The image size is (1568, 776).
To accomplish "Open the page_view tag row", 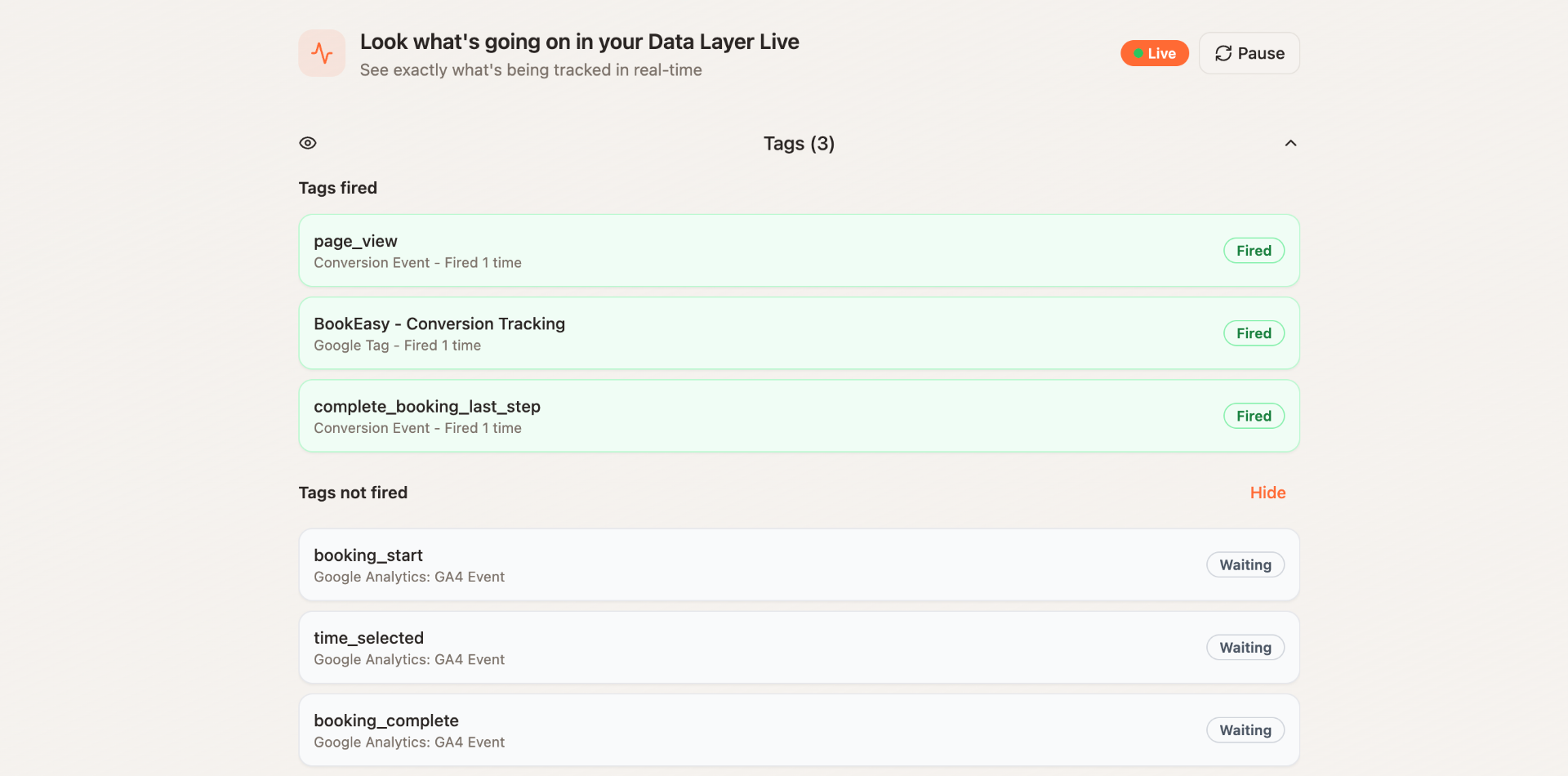I will click(x=735, y=251).
